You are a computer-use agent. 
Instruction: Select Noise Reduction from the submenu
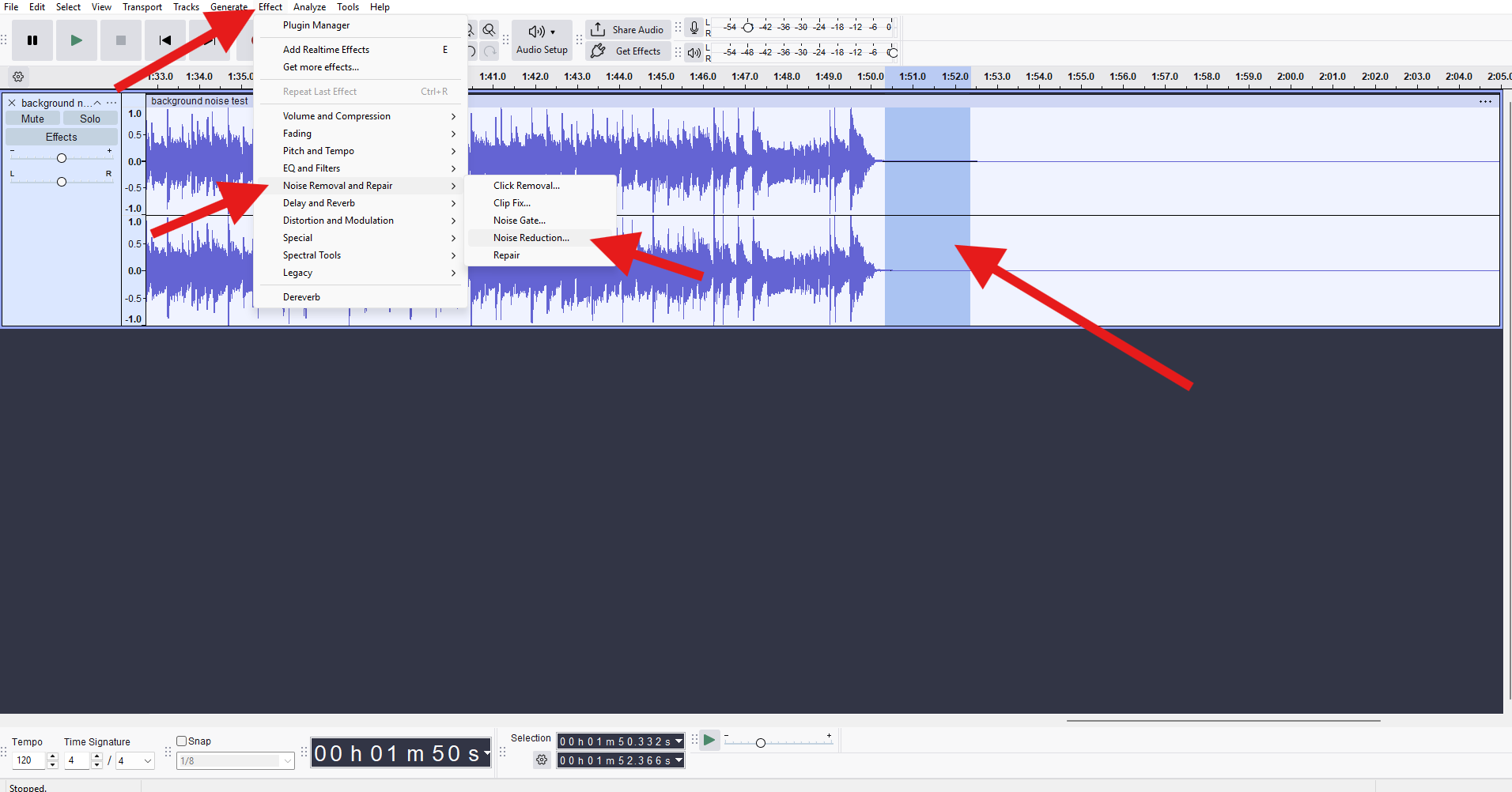[531, 237]
